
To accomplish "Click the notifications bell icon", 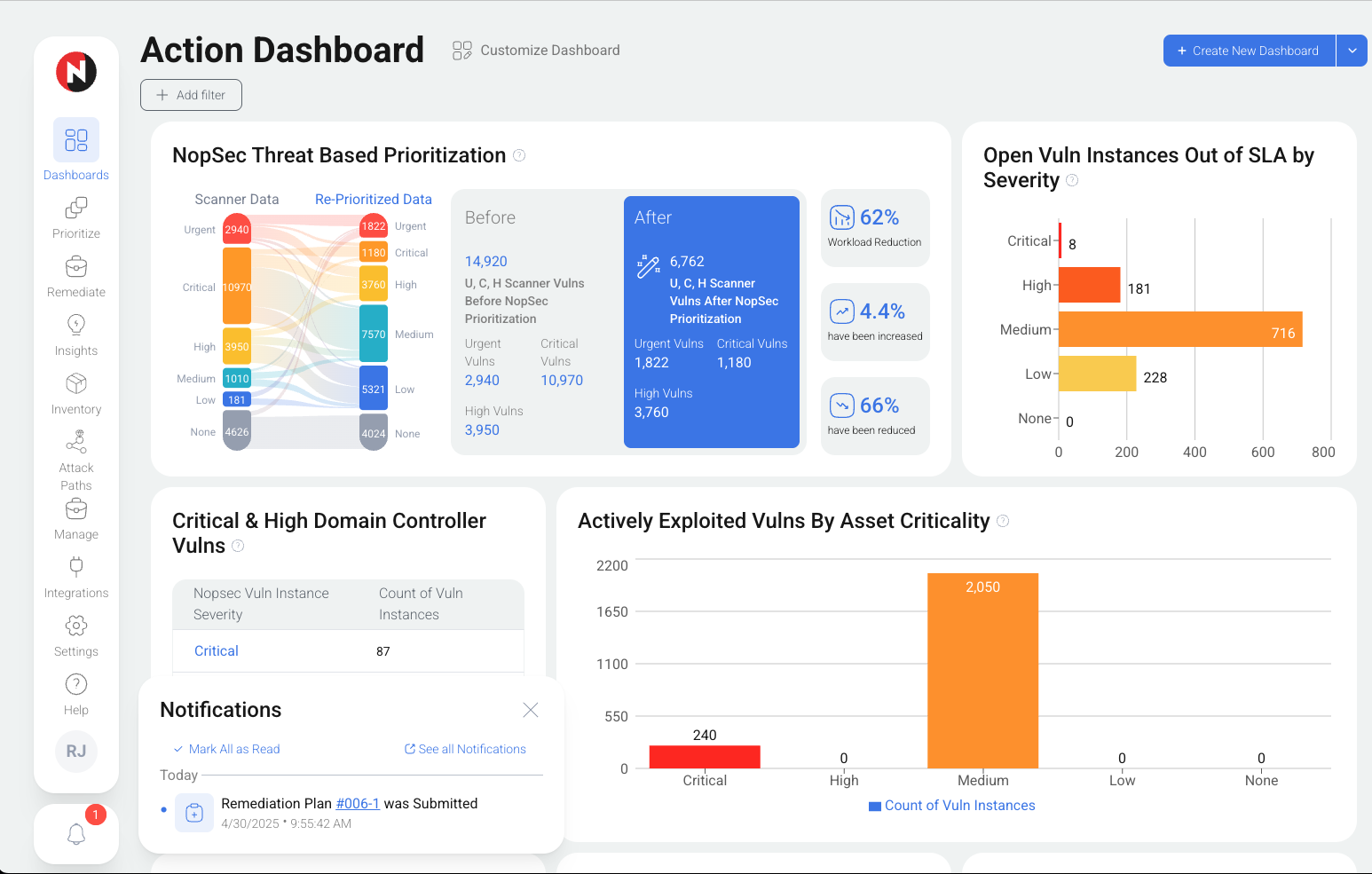I will point(76,834).
